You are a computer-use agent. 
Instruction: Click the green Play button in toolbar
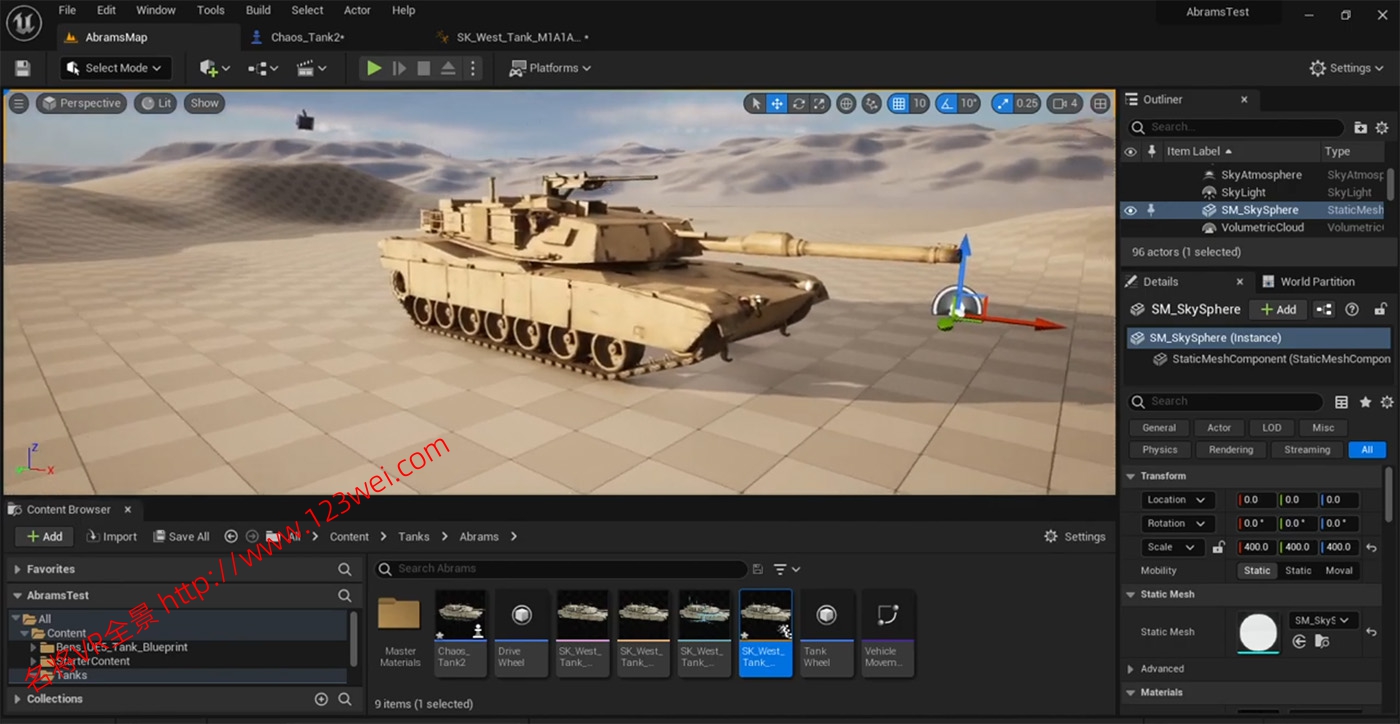pos(373,68)
